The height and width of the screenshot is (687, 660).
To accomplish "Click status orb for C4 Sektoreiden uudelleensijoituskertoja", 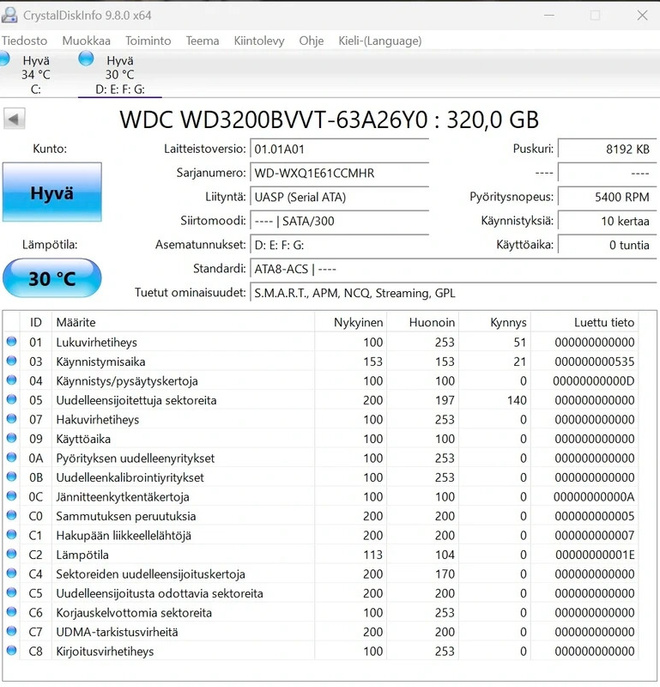I will pyautogui.click(x=12, y=573).
